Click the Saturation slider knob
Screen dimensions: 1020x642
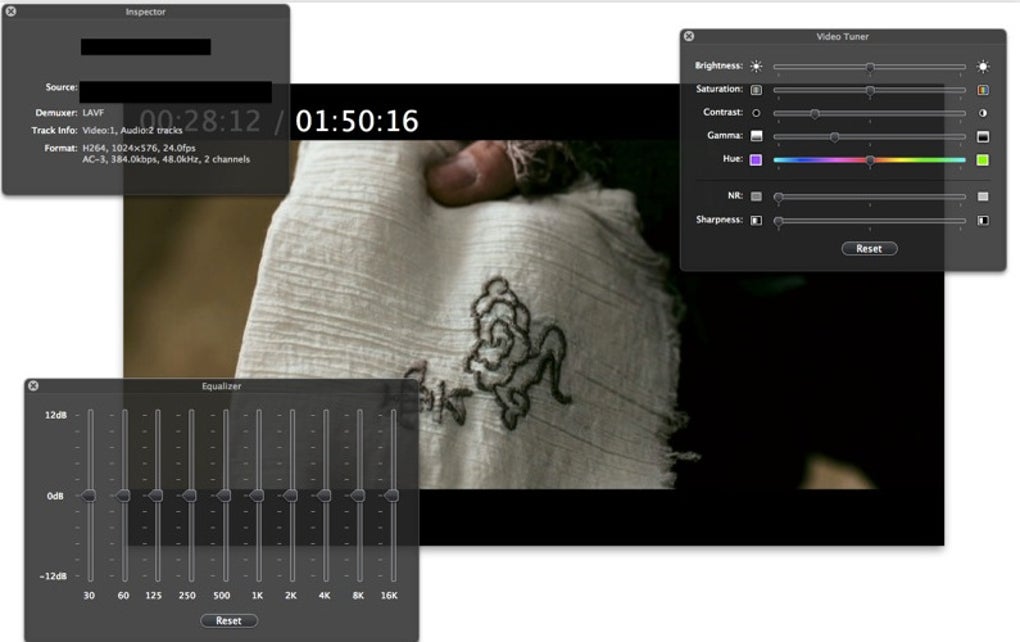click(870, 90)
